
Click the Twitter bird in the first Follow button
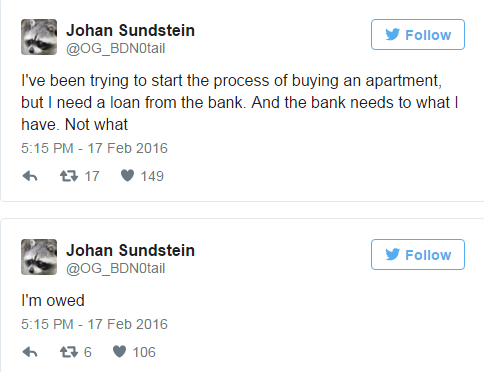tap(392, 35)
